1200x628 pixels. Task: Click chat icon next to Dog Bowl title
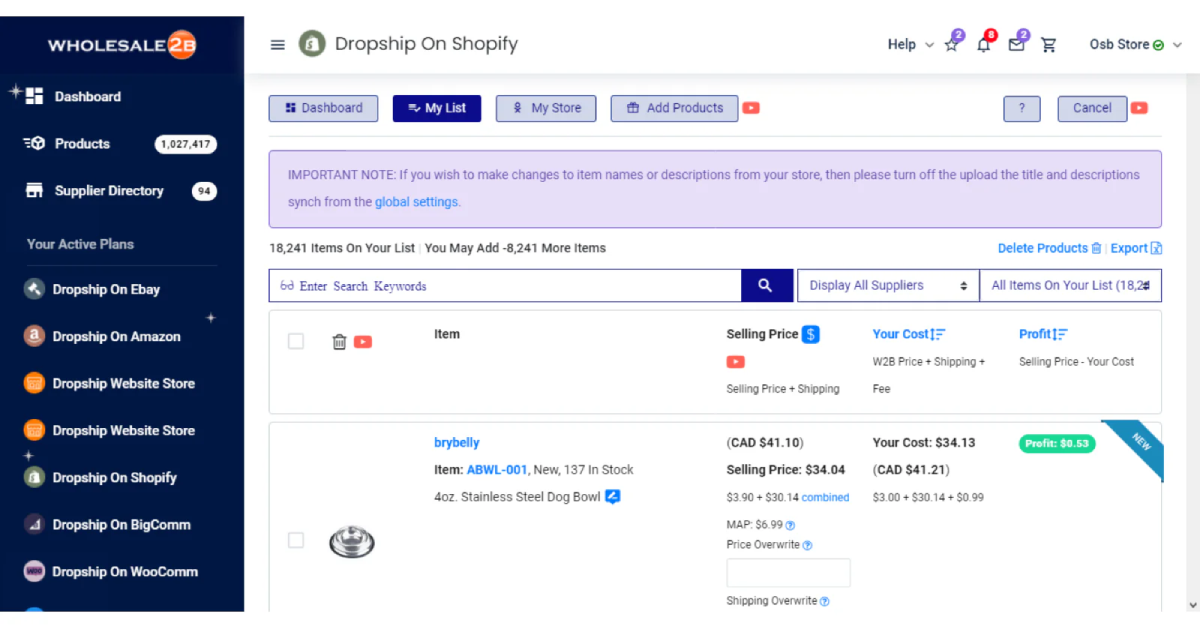pyautogui.click(x=613, y=496)
